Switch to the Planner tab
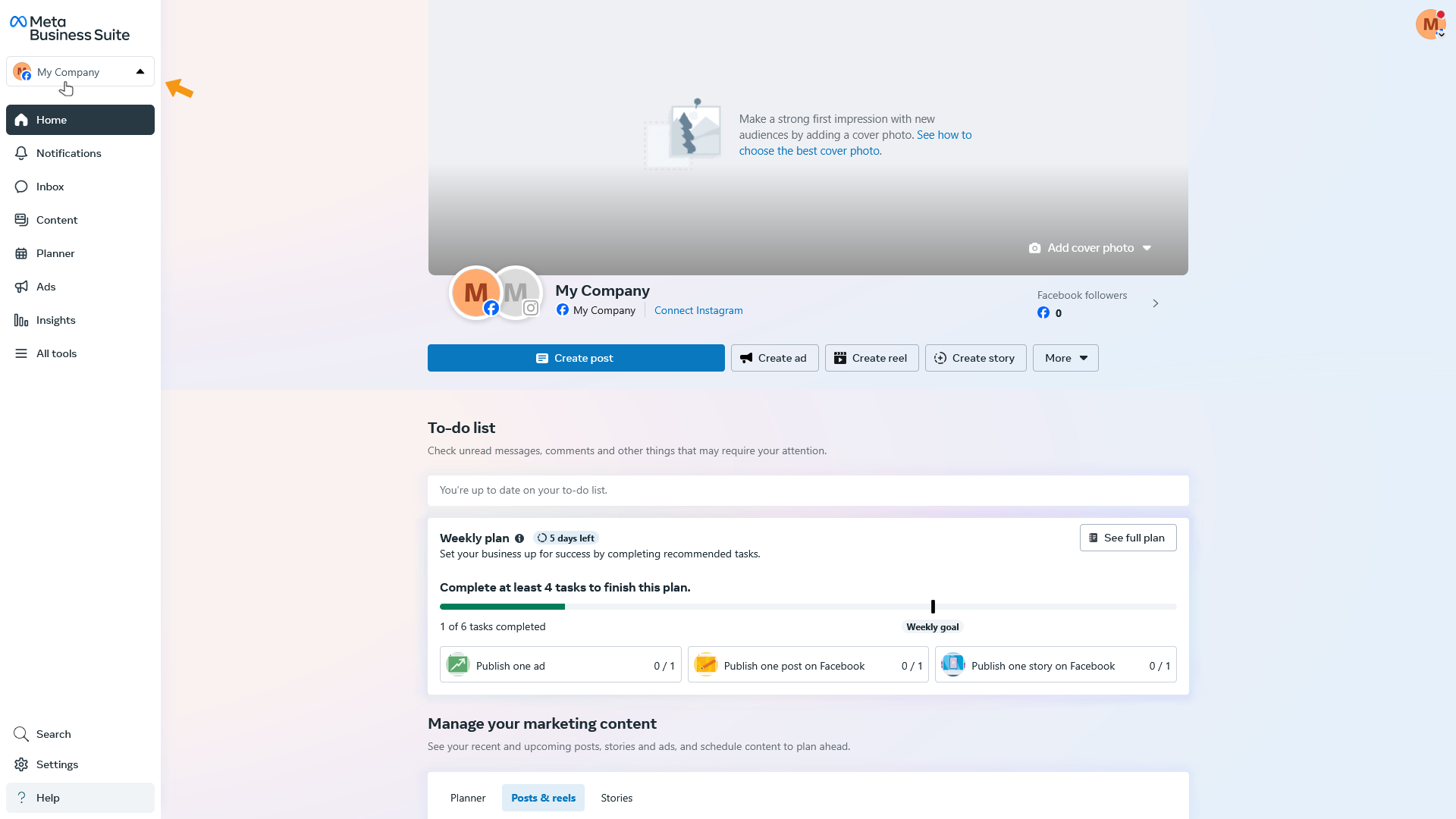Image resolution: width=1456 pixels, height=819 pixels. [468, 798]
